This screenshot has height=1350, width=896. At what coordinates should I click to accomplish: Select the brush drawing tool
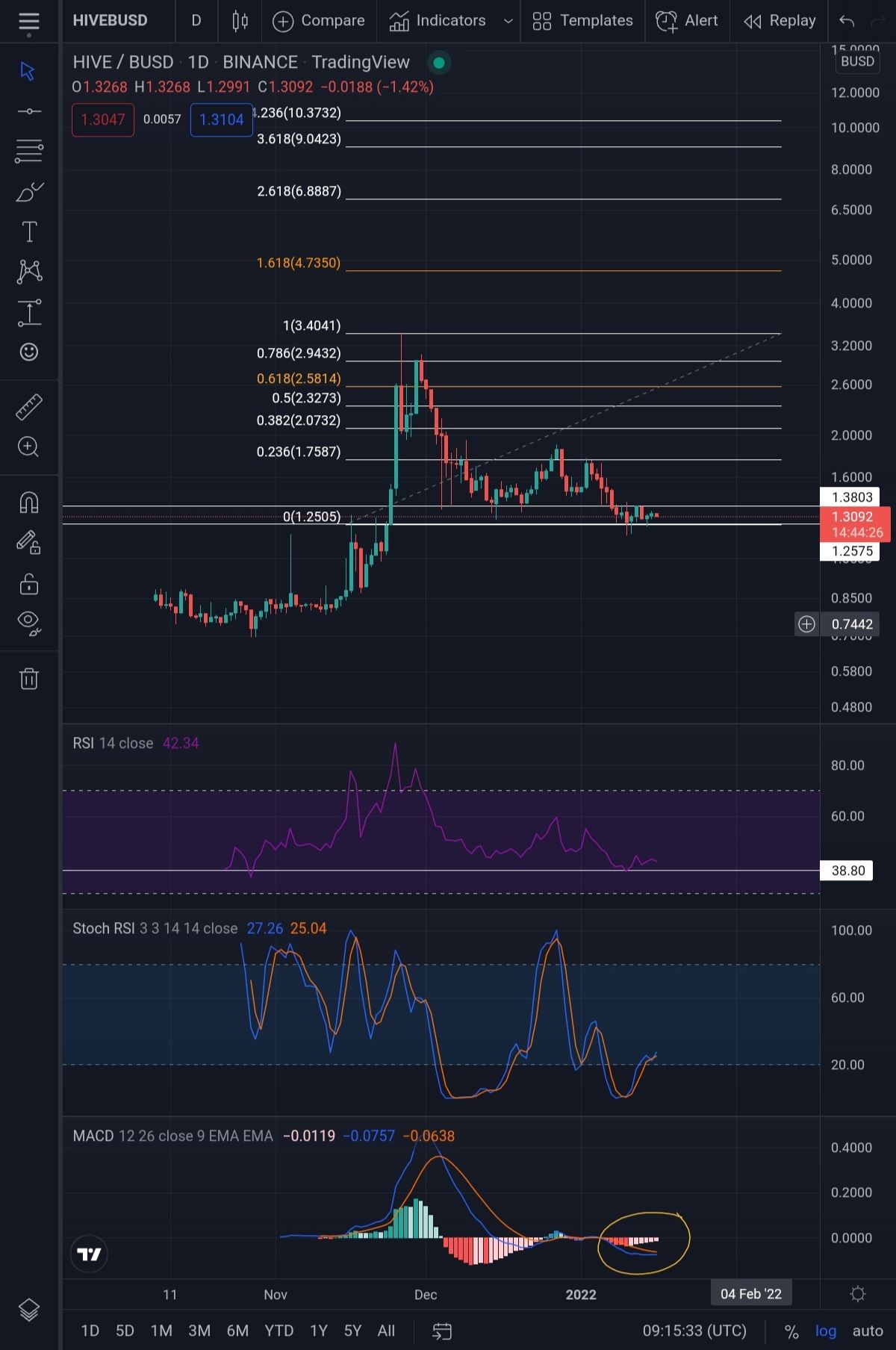pos(28,192)
